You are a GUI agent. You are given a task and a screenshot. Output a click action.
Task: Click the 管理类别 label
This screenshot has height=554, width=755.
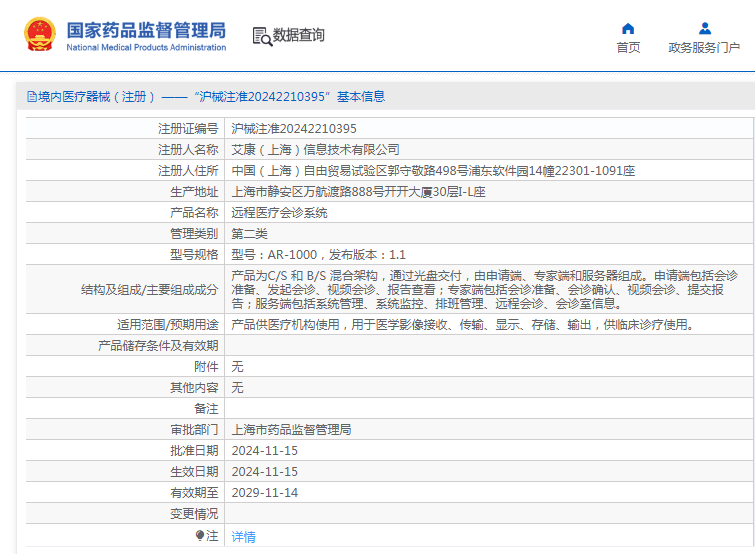194,233
